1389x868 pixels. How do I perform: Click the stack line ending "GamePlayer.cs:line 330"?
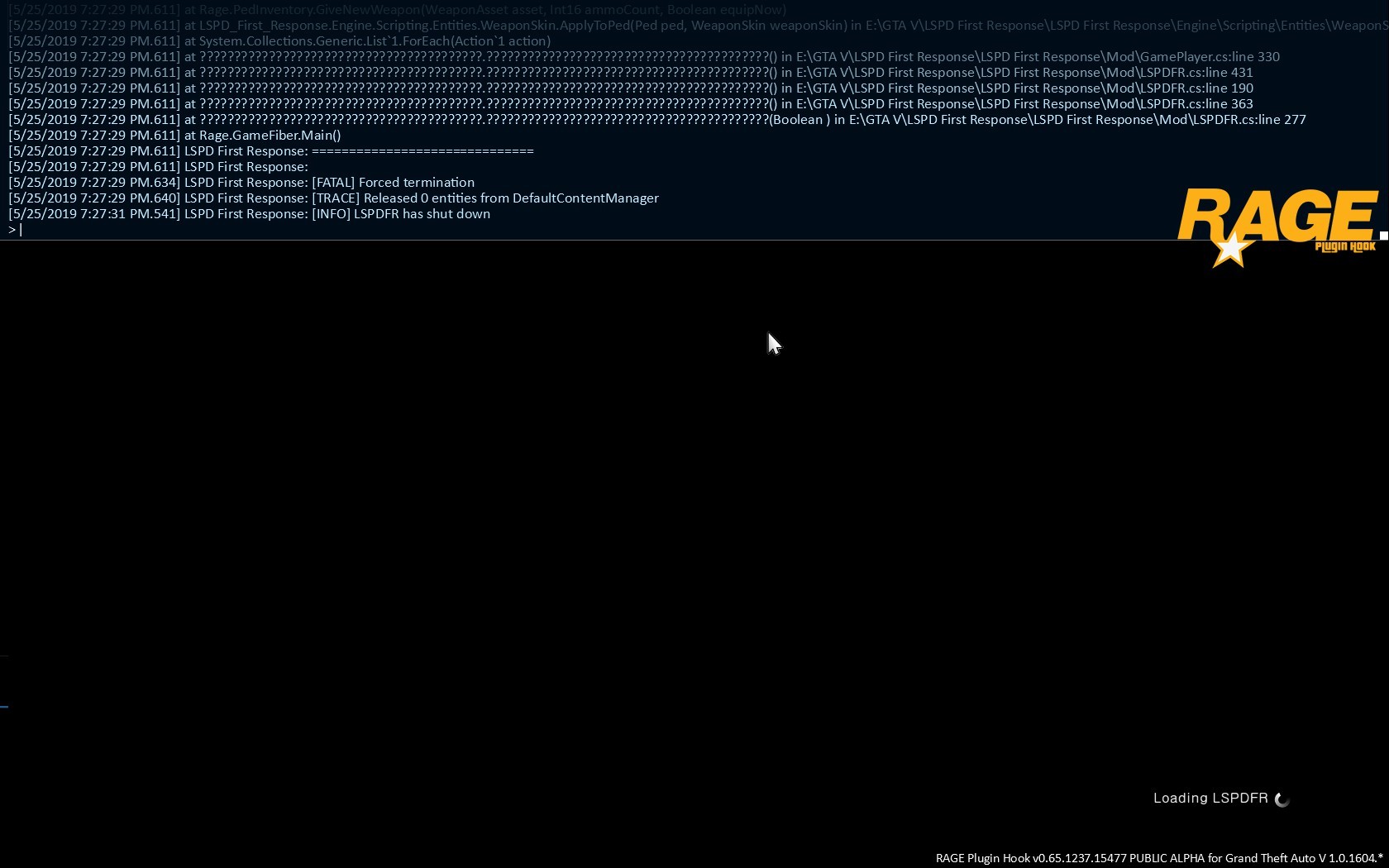tap(644, 57)
